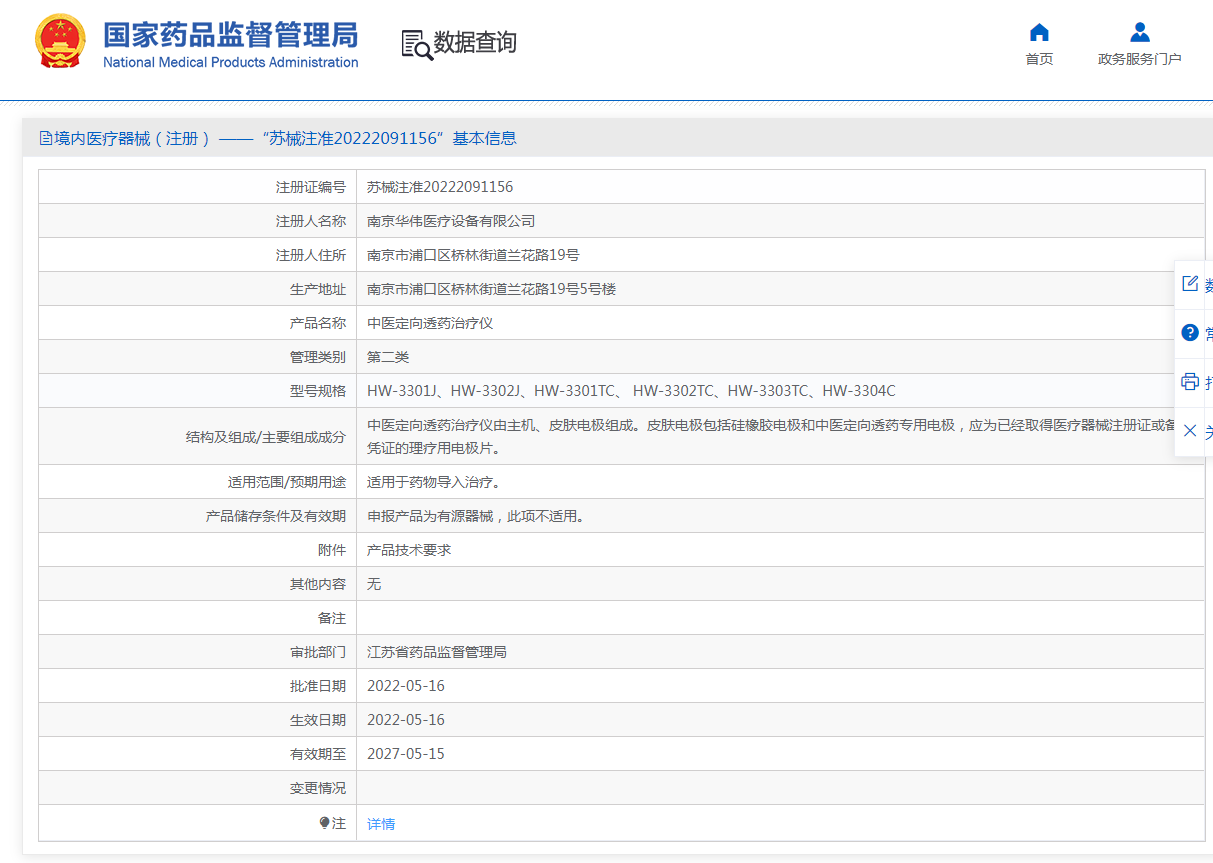1213x863 pixels.
Task: Click the 变更情况 label
Action: [318, 788]
